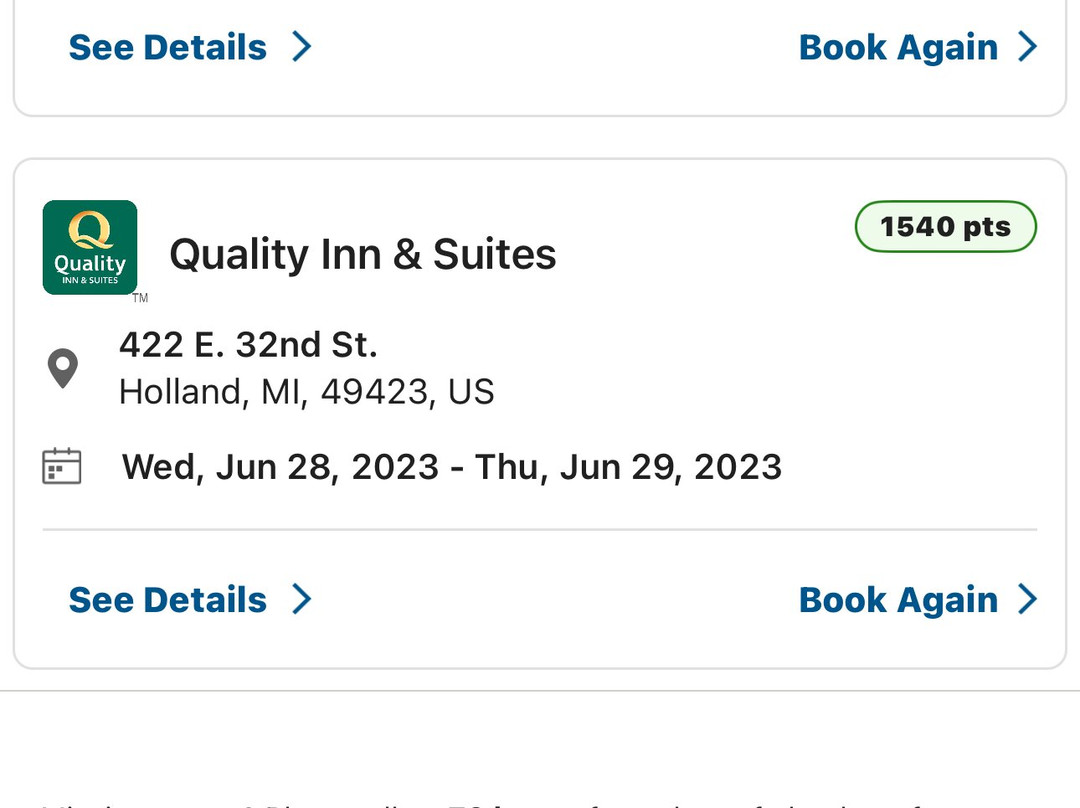This screenshot has height=808, width=1080.
Task: Click the divider line inside the Quality Inn card
Action: pos(540,529)
